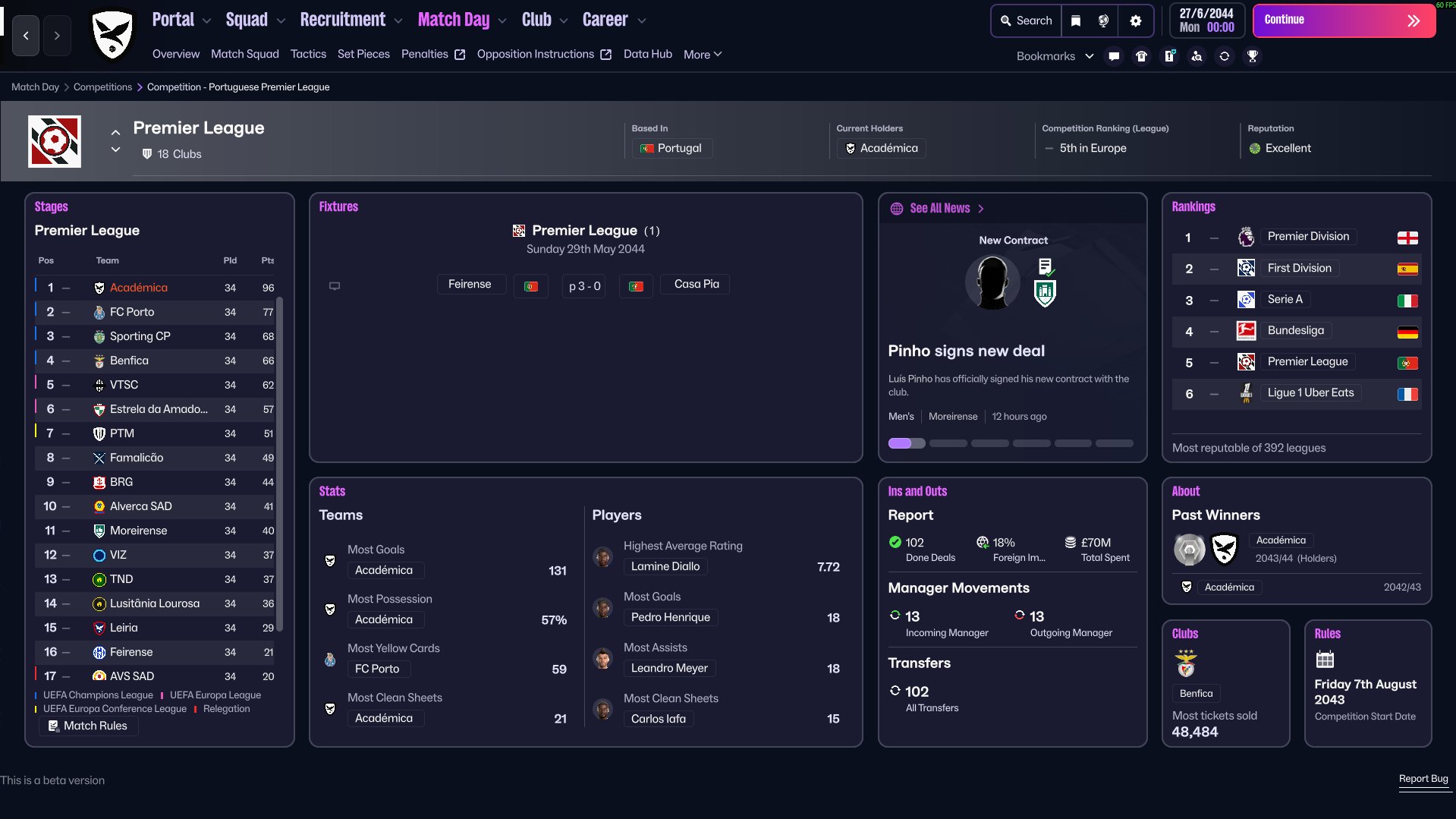This screenshot has width=1456, height=819.
Task: Go back with the left arrow
Action: pyautogui.click(x=26, y=36)
